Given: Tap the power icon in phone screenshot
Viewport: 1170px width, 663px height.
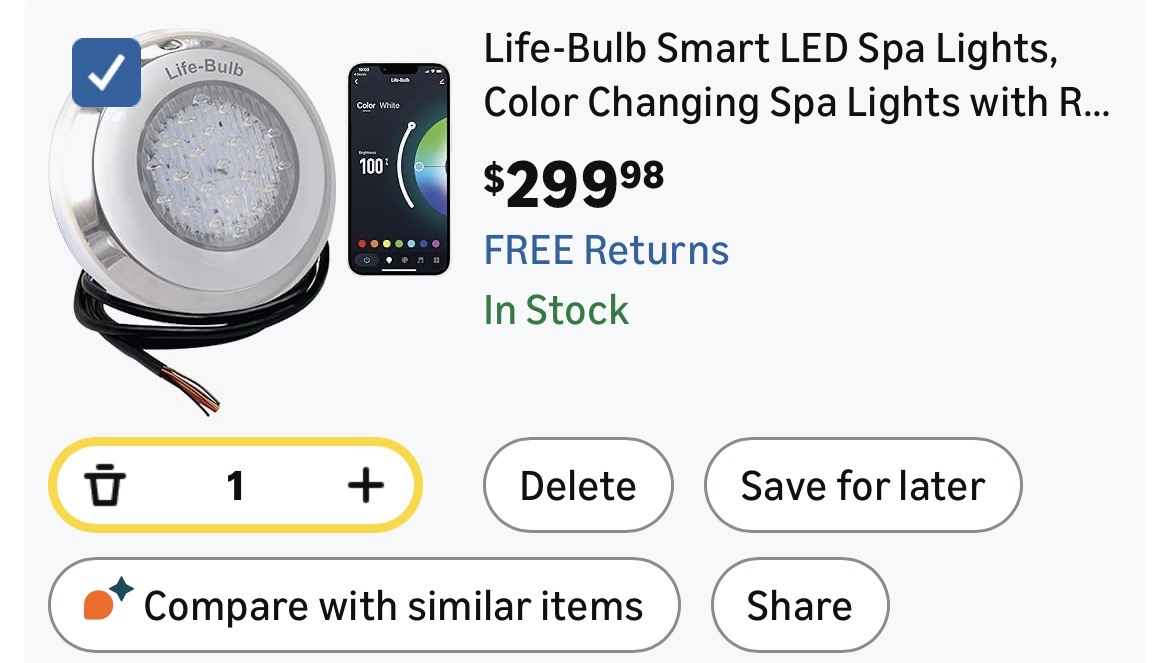Looking at the screenshot, I should (x=367, y=260).
